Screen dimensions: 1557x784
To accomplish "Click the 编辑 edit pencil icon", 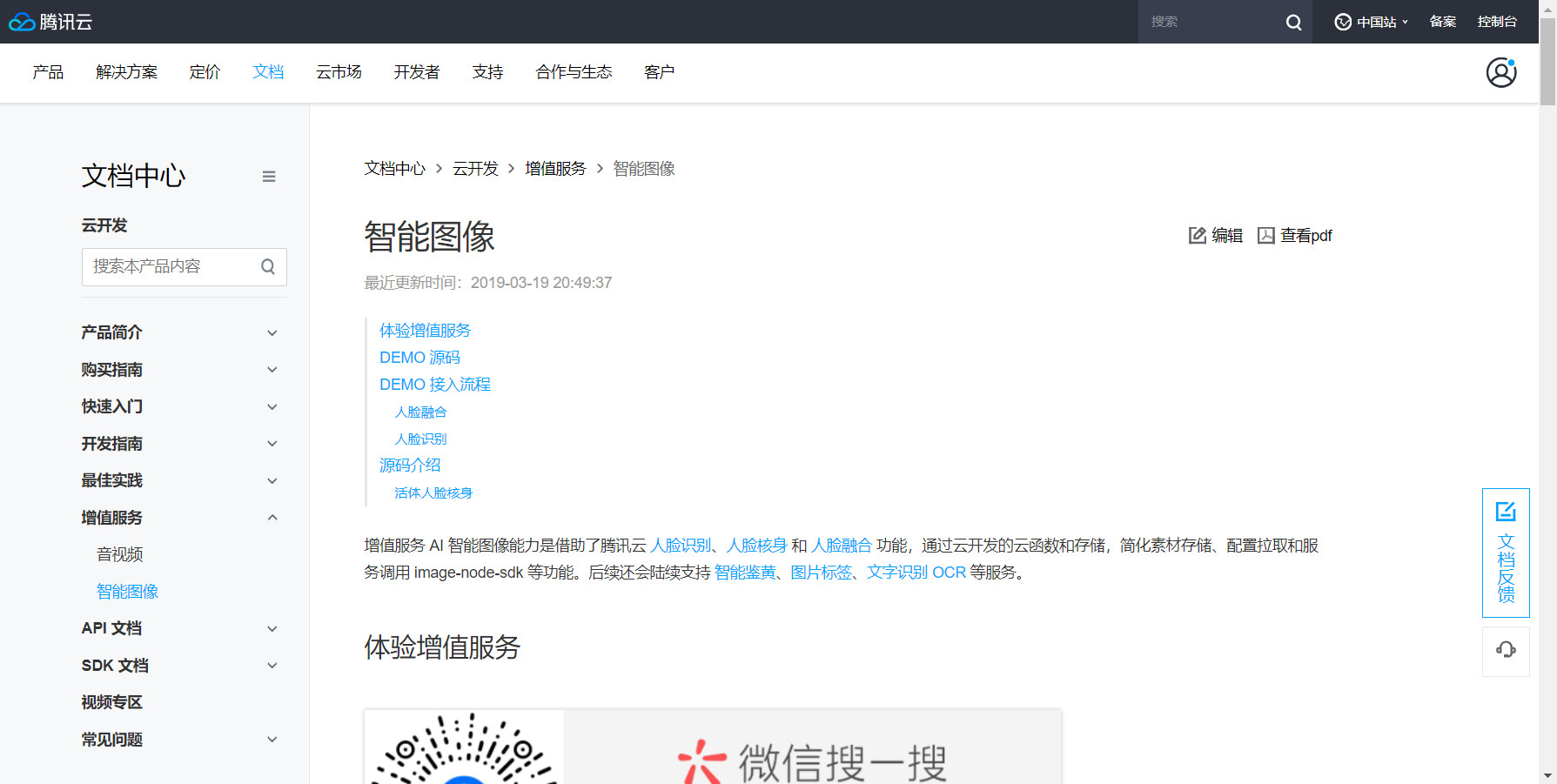I will (x=1198, y=236).
